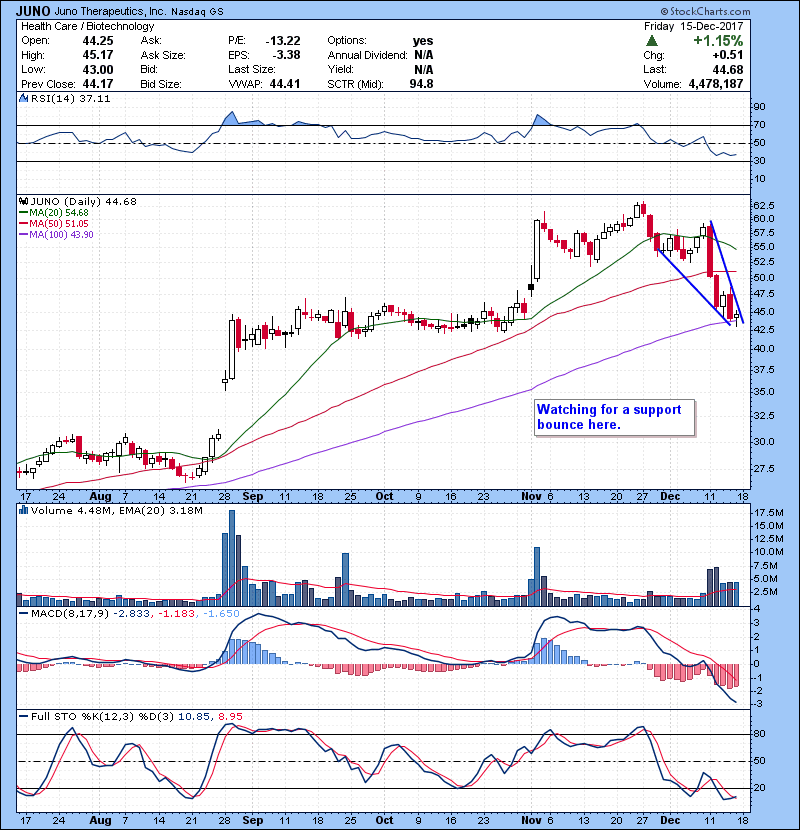800x830 pixels.
Task: Click the EPS value -3.38
Action: click(x=286, y=55)
